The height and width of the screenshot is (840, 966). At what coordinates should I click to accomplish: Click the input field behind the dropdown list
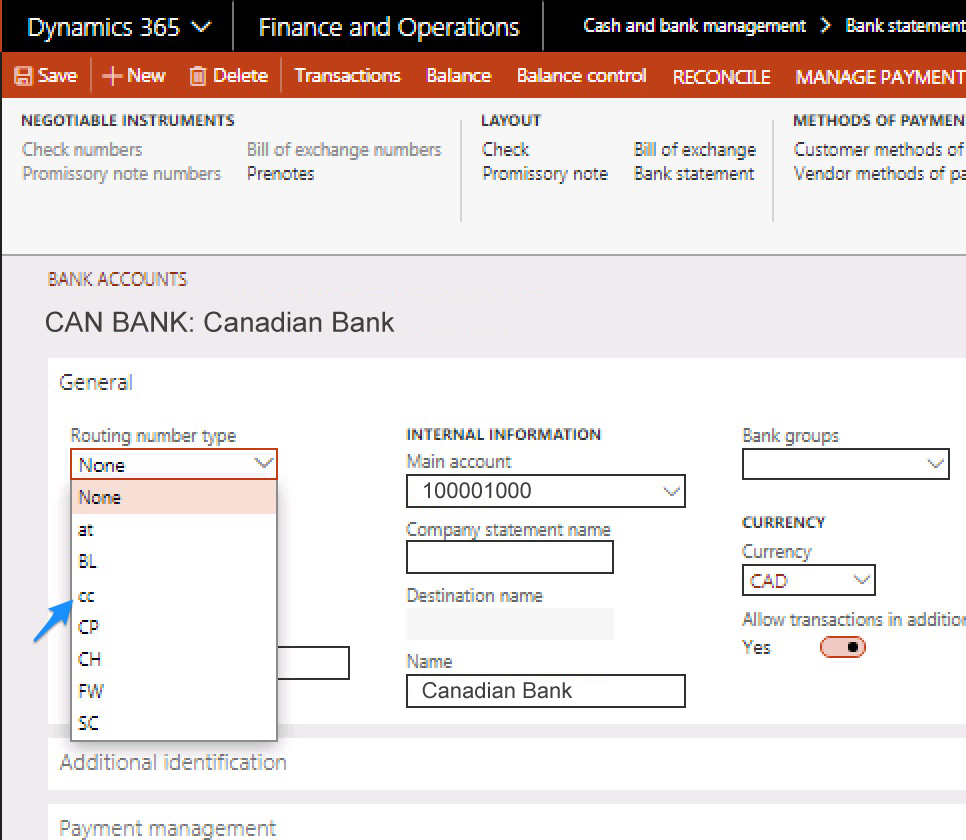[314, 663]
